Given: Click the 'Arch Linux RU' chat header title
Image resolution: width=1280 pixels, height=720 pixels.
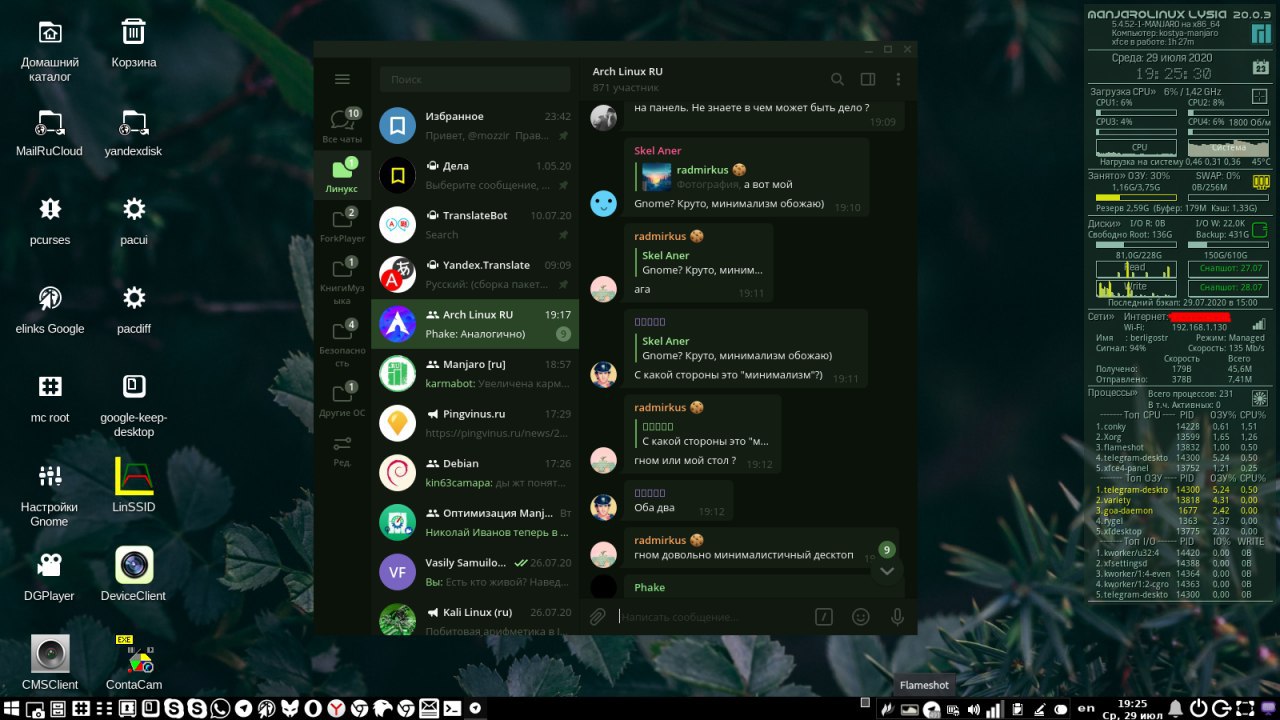Looking at the screenshot, I should click(627, 72).
